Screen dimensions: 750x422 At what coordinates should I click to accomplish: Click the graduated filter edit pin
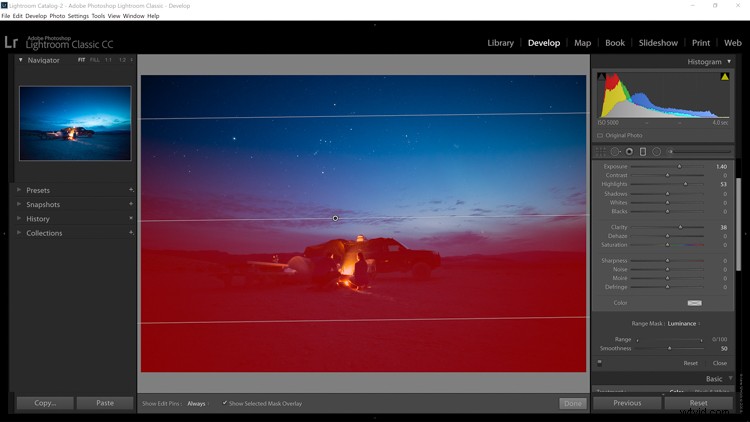coord(335,218)
